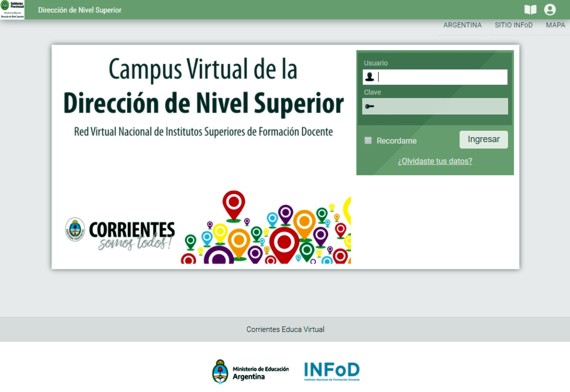Viewport: 570px width, 392px height.
Task: Click the Dirección de Nivel Superior header title
Action: 80,10
